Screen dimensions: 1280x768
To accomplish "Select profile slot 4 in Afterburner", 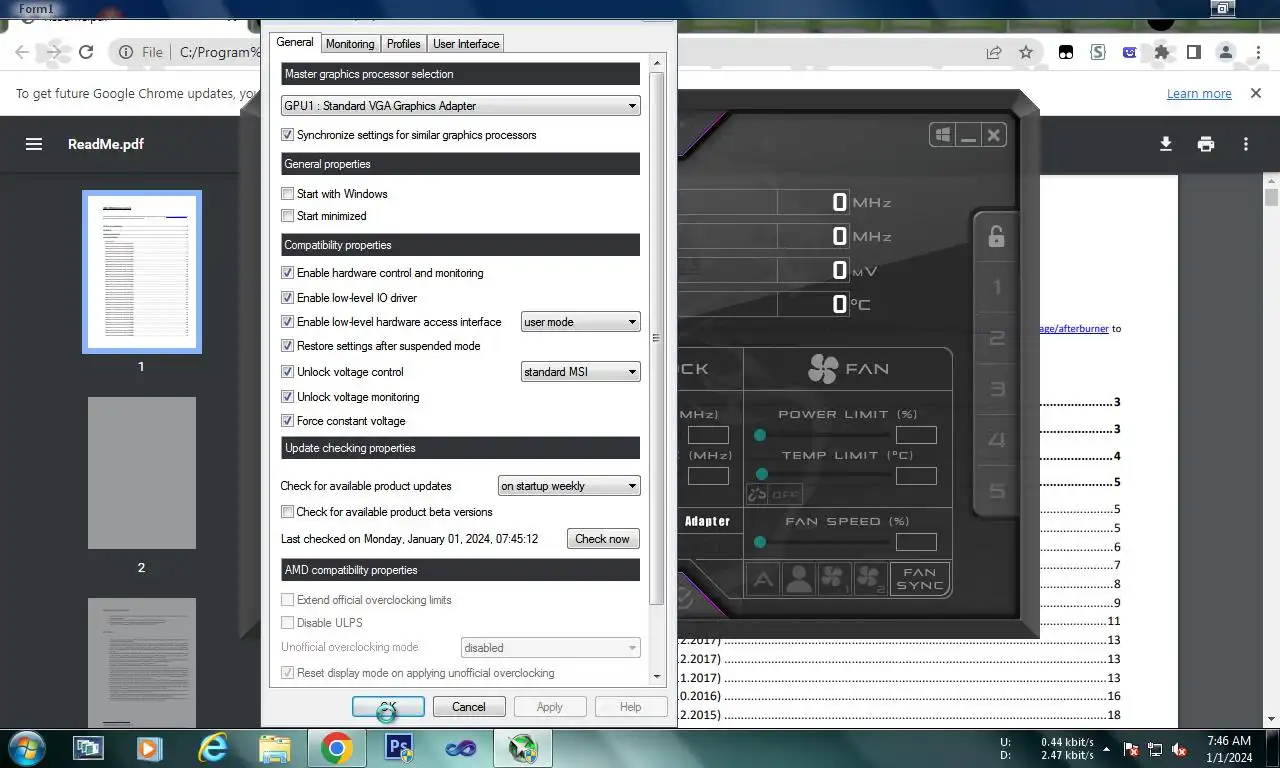I will click(x=996, y=440).
